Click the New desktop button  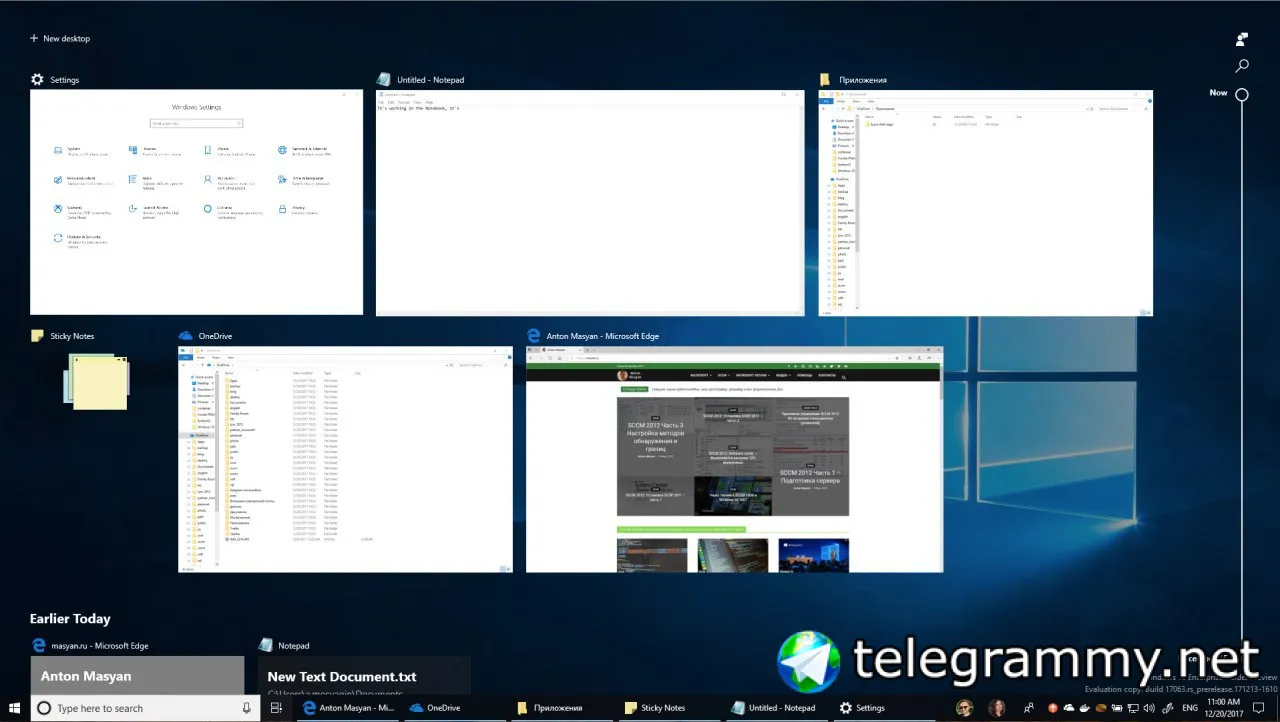(x=60, y=39)
